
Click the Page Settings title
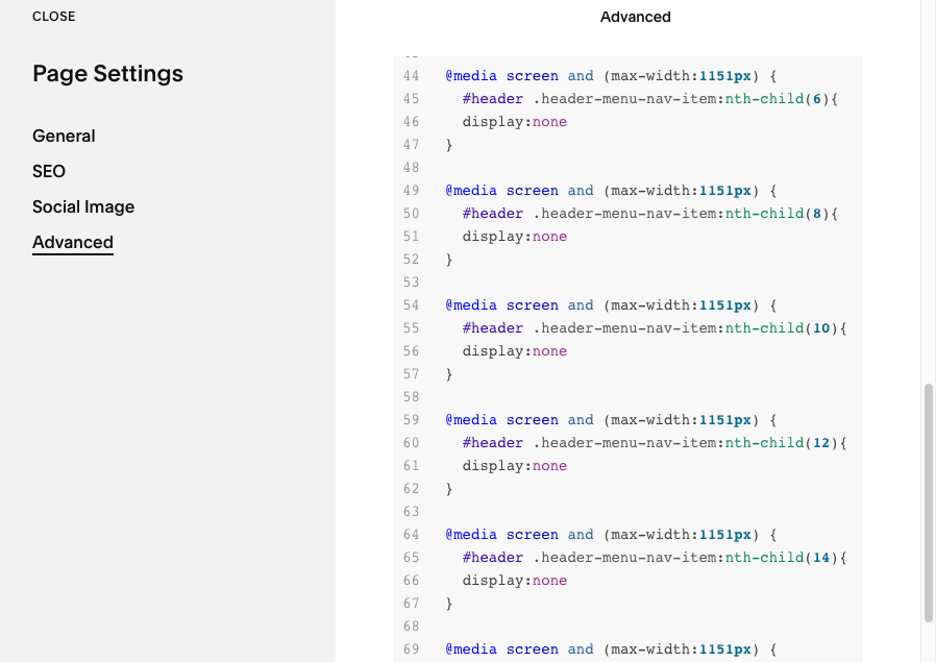(108, 74)
